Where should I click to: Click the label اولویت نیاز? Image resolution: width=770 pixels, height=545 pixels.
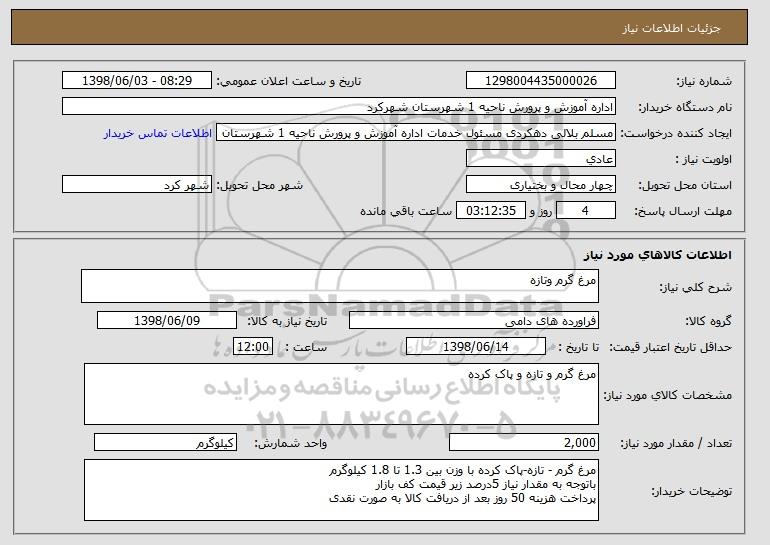704,160
